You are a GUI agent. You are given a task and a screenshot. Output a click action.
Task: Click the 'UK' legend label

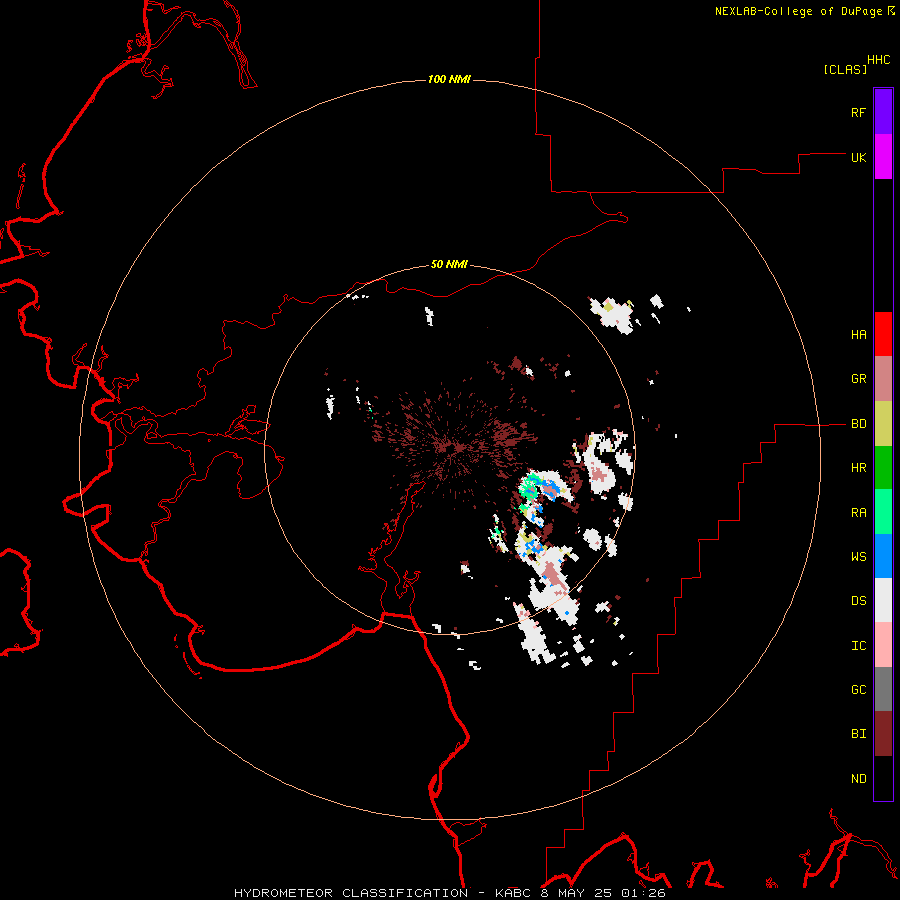coord(858,157)
